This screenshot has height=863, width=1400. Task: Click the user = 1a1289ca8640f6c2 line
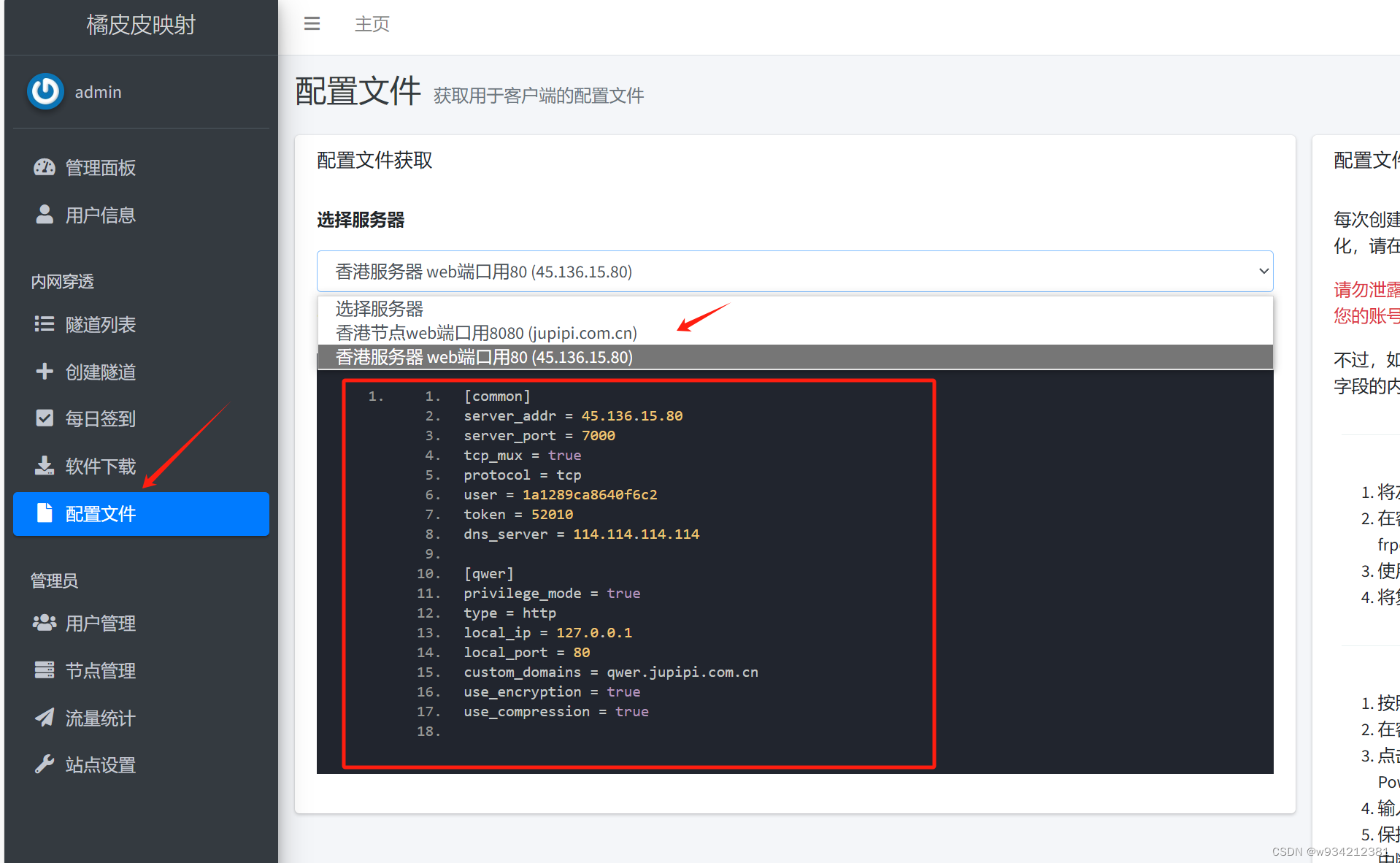click(561, 494)
